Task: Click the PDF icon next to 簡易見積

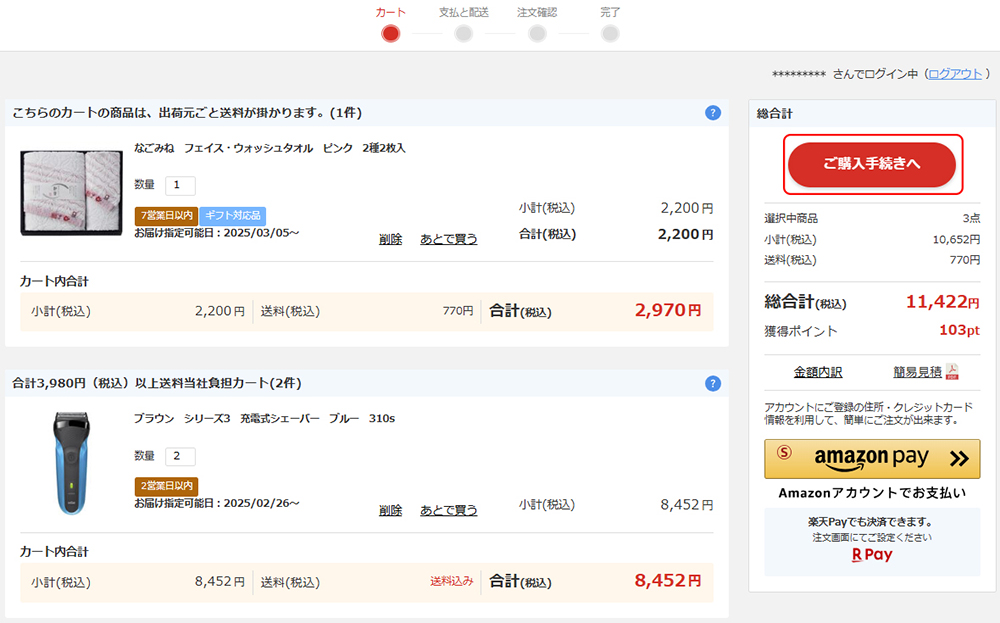Action: tap(952, 372)
